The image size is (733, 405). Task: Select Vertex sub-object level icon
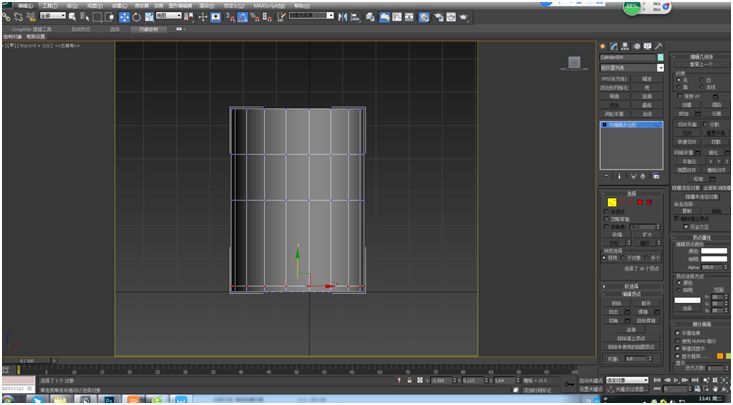pos(612,202)
